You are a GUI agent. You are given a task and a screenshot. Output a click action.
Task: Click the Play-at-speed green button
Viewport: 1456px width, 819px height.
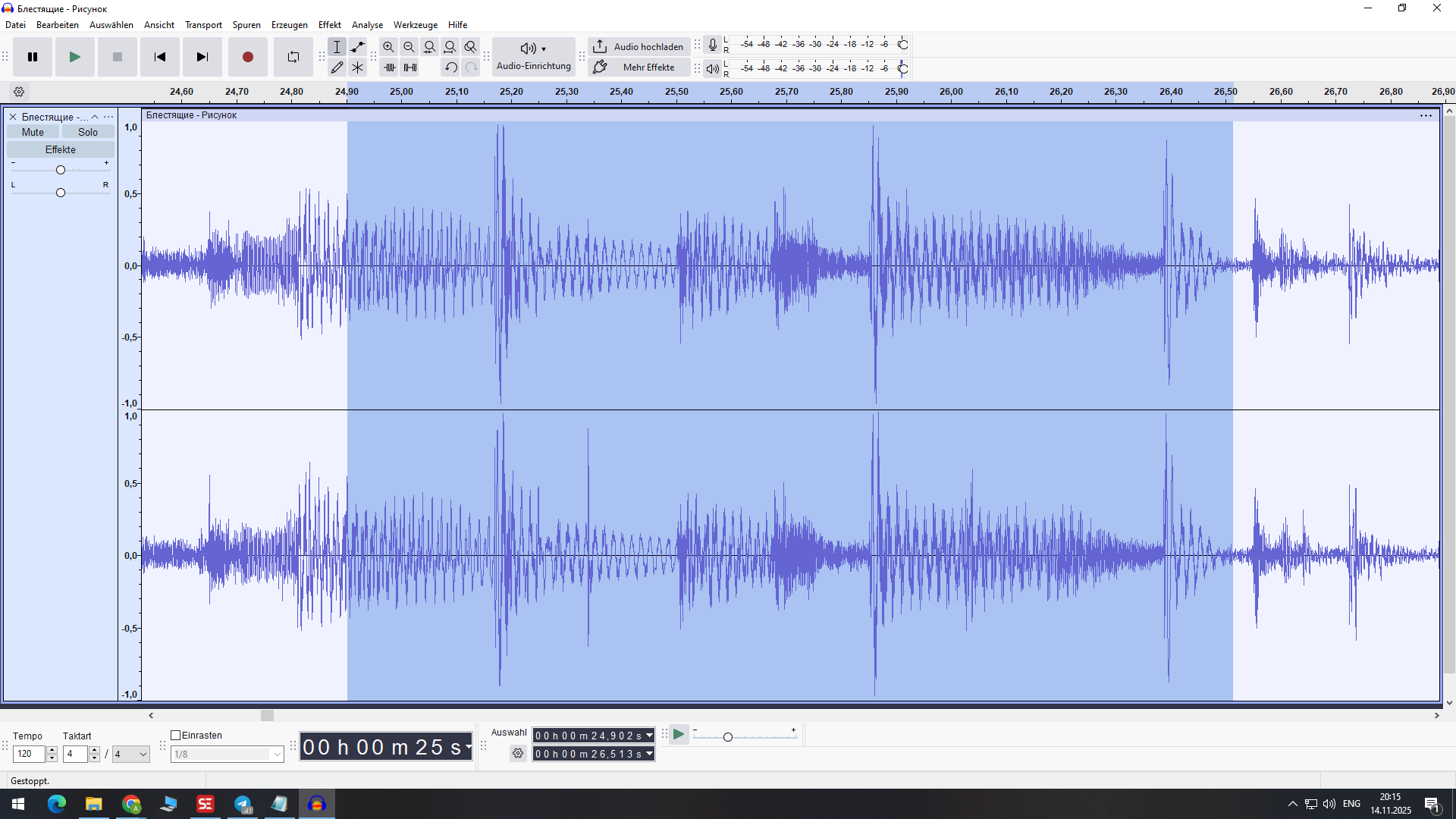pyautogui.click(x=679, y=735)
